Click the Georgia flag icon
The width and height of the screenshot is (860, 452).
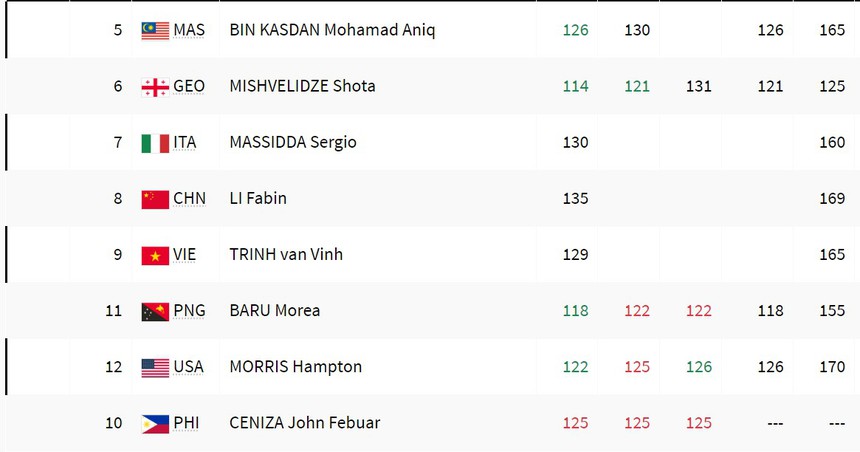point(155,87)
